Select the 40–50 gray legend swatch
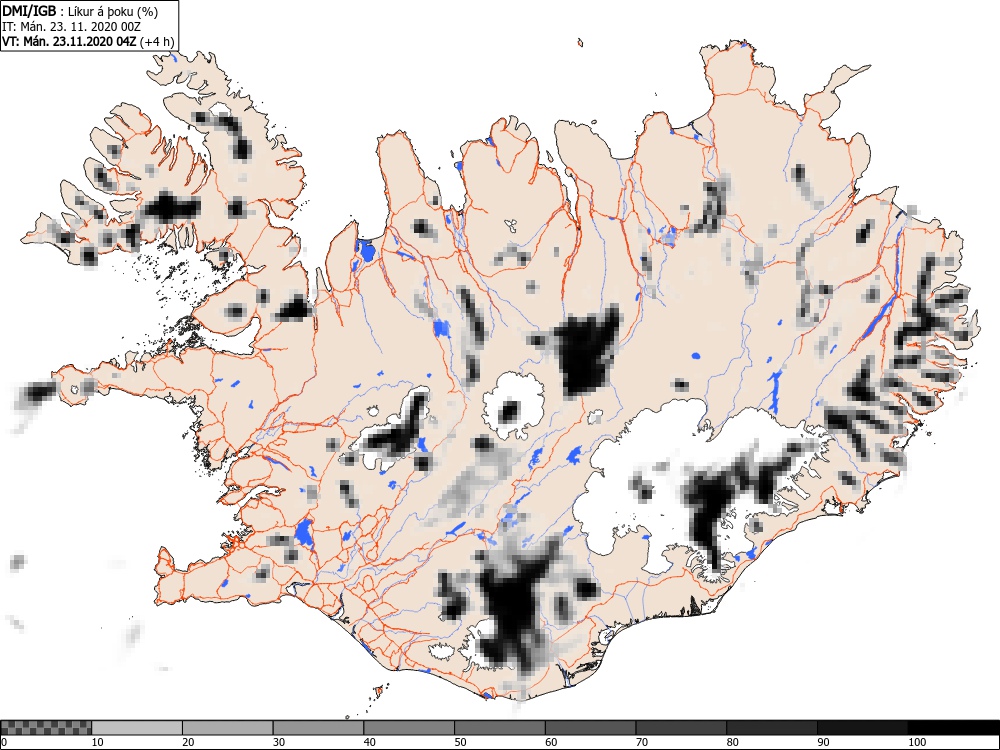Viewport: 1000px width, 750px height. (409, 728)
